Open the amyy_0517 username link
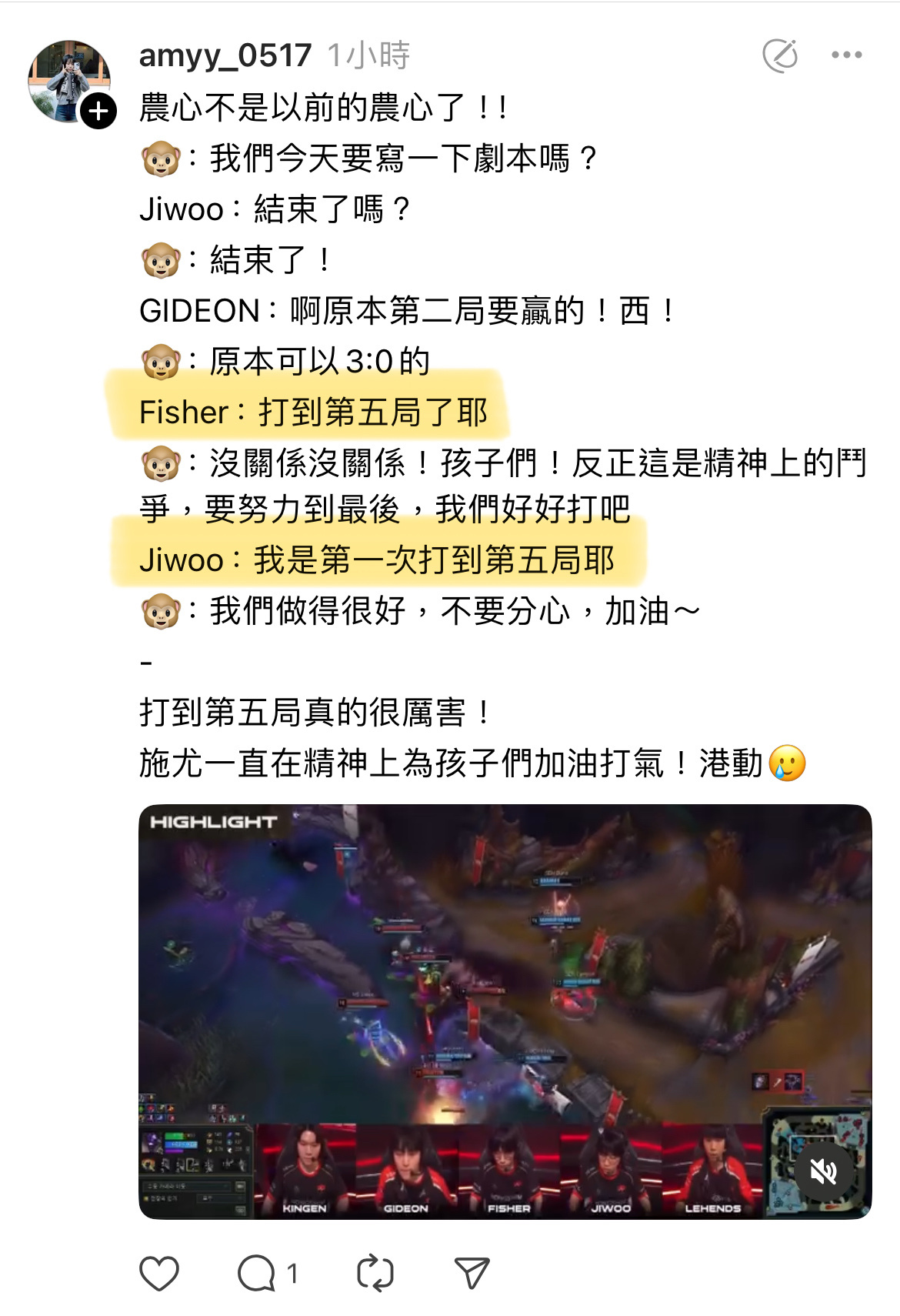 (225, 55)
